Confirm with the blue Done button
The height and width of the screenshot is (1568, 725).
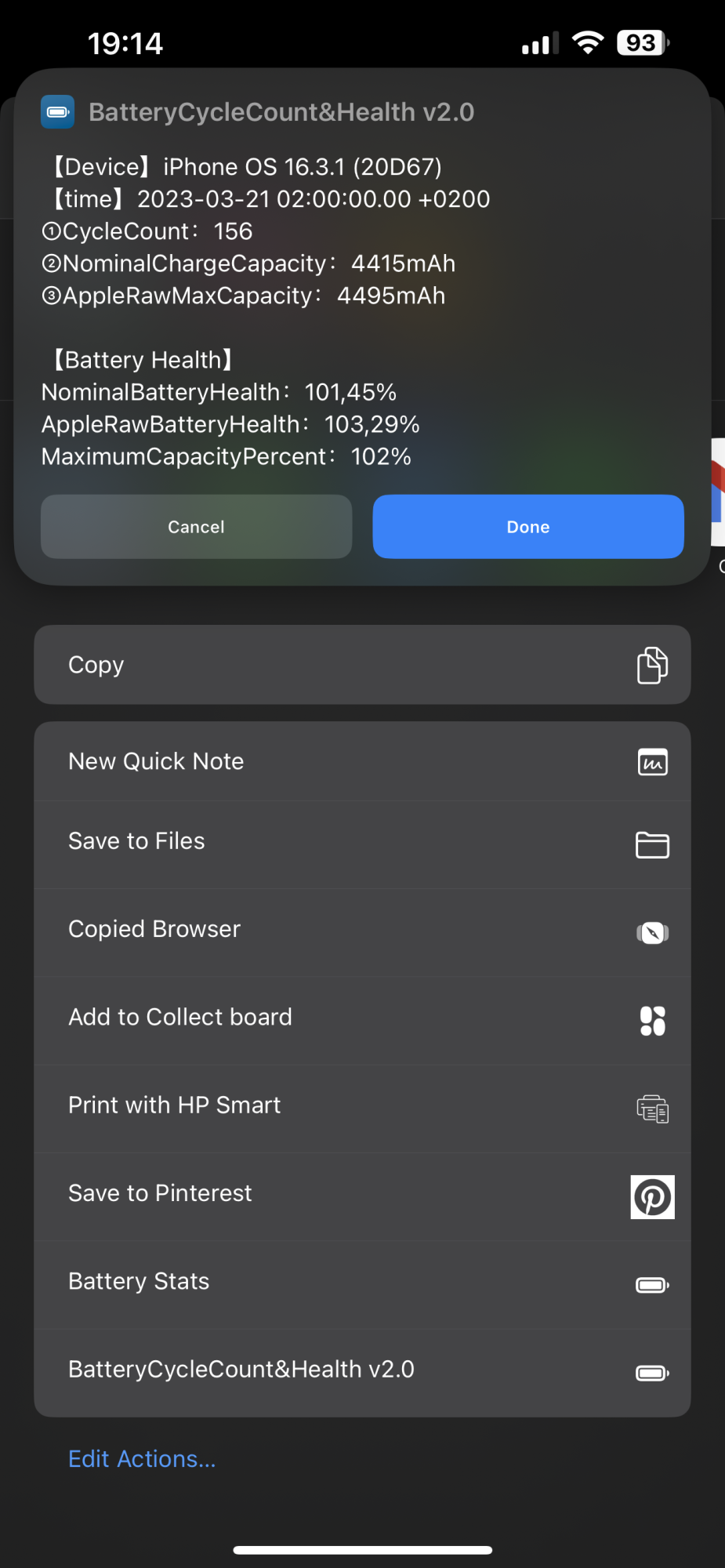[x=528, y=527]
